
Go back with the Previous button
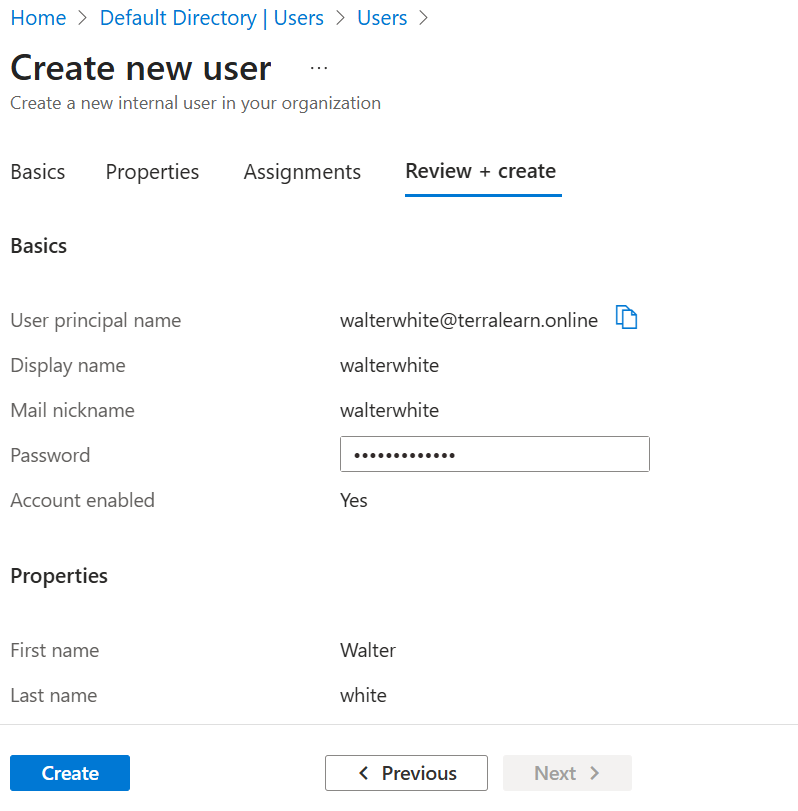[x=406, y=773]
